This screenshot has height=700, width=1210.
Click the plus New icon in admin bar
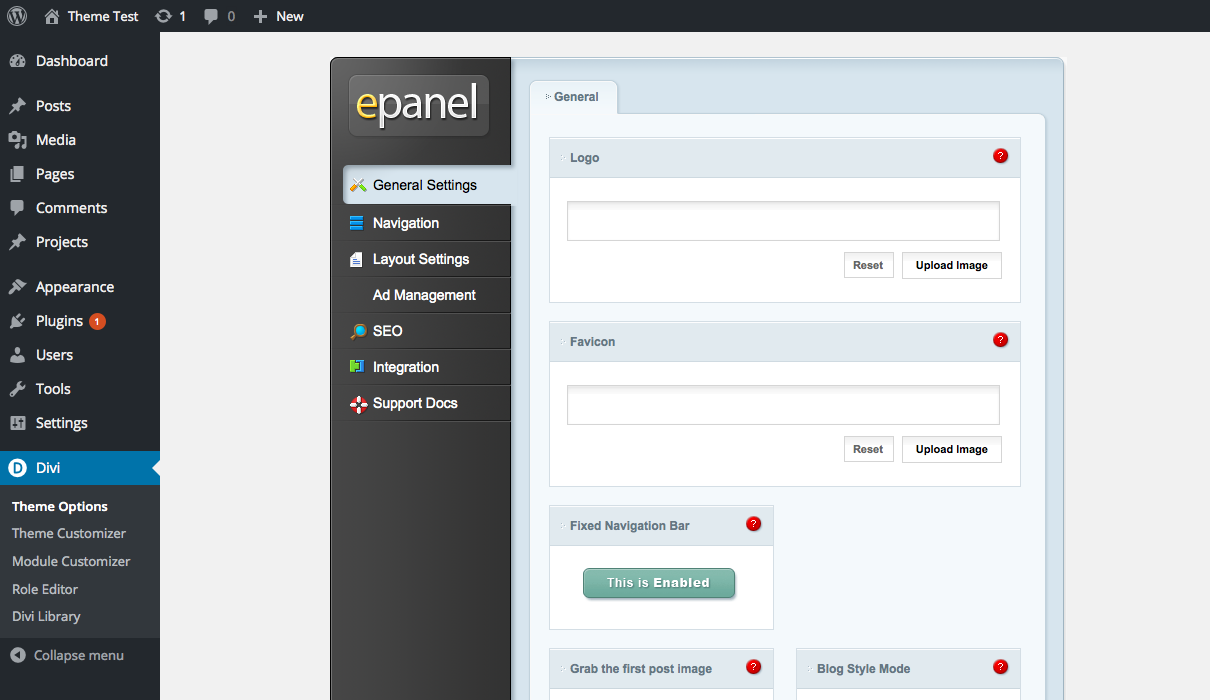click(x=260, y=16)
